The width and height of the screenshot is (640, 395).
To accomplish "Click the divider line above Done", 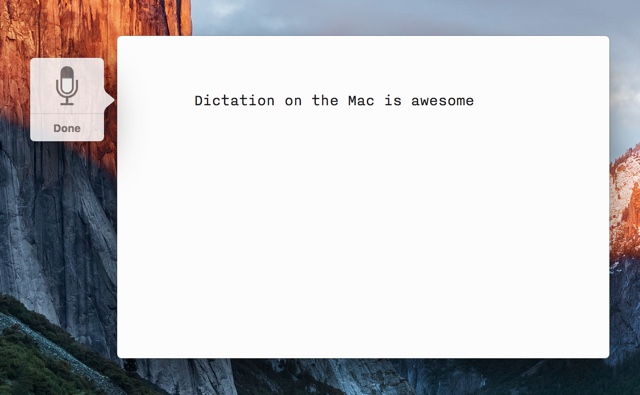I will coord(67,113).
